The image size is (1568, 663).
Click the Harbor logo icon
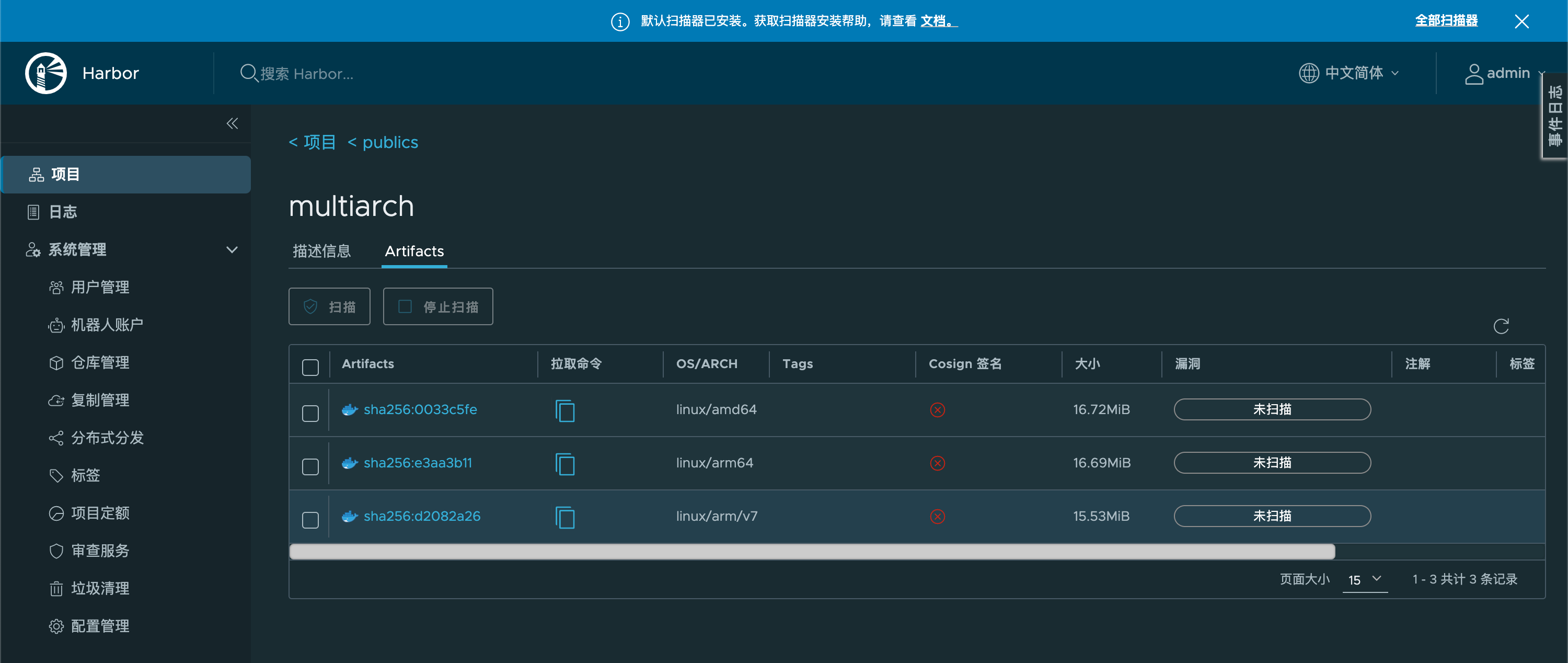[45, 73]
